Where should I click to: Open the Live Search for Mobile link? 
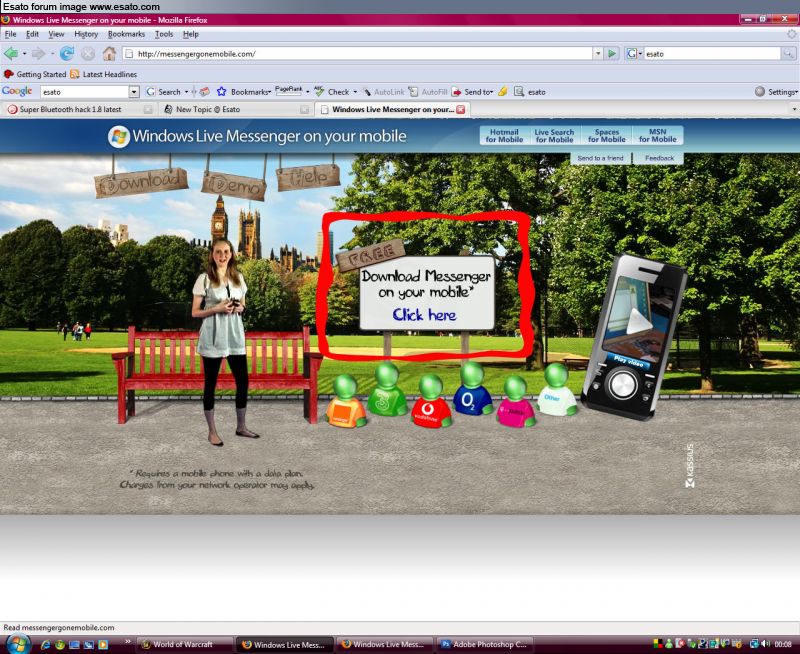(554, 136)
